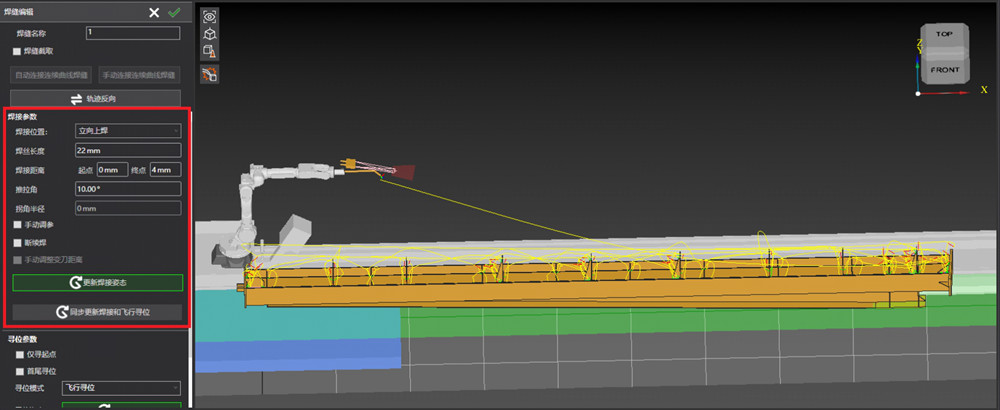Click TOP face of the view cube

(x=943, y=35)
